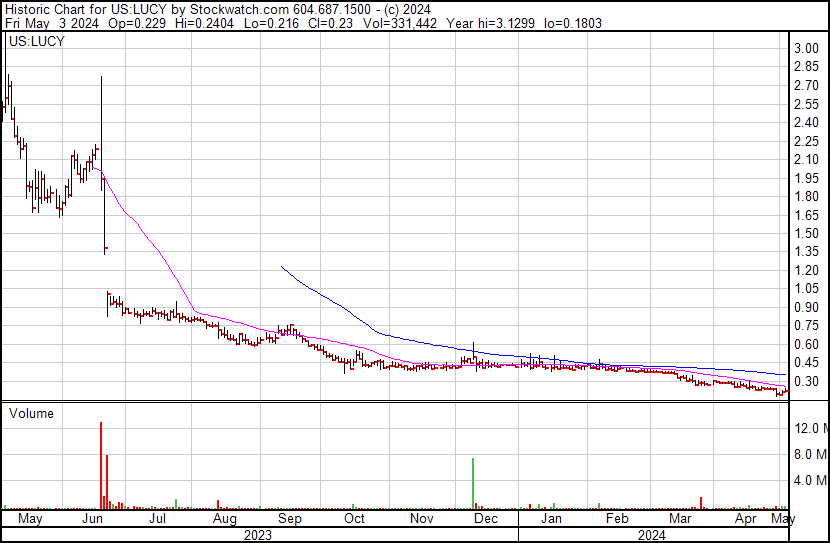Click the 'Vol=331,442' value in header

(400, 23)
